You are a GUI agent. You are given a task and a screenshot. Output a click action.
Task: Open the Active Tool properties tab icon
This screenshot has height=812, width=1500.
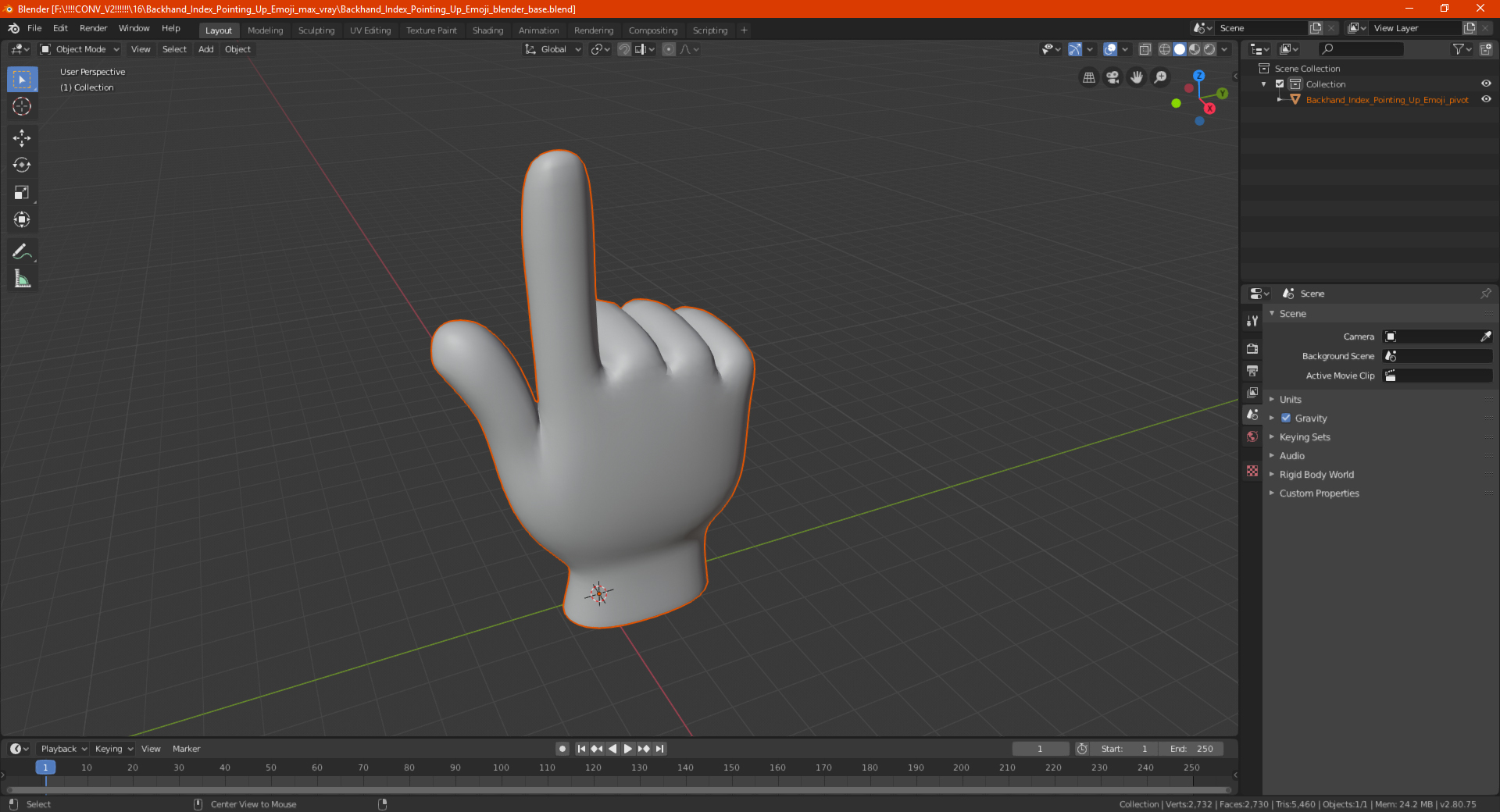1252,320
